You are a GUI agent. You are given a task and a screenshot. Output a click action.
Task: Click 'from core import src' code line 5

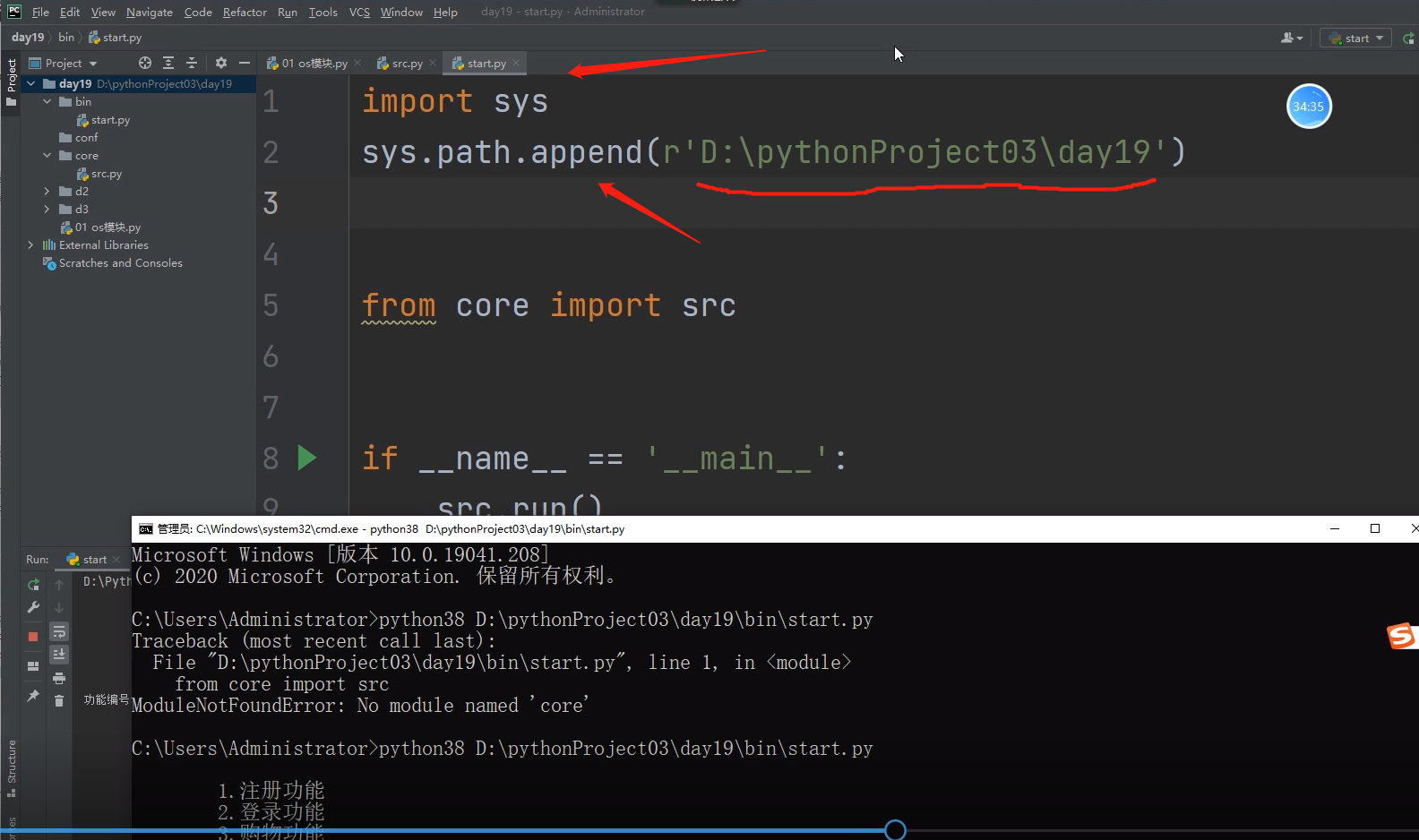coord(548,305)
